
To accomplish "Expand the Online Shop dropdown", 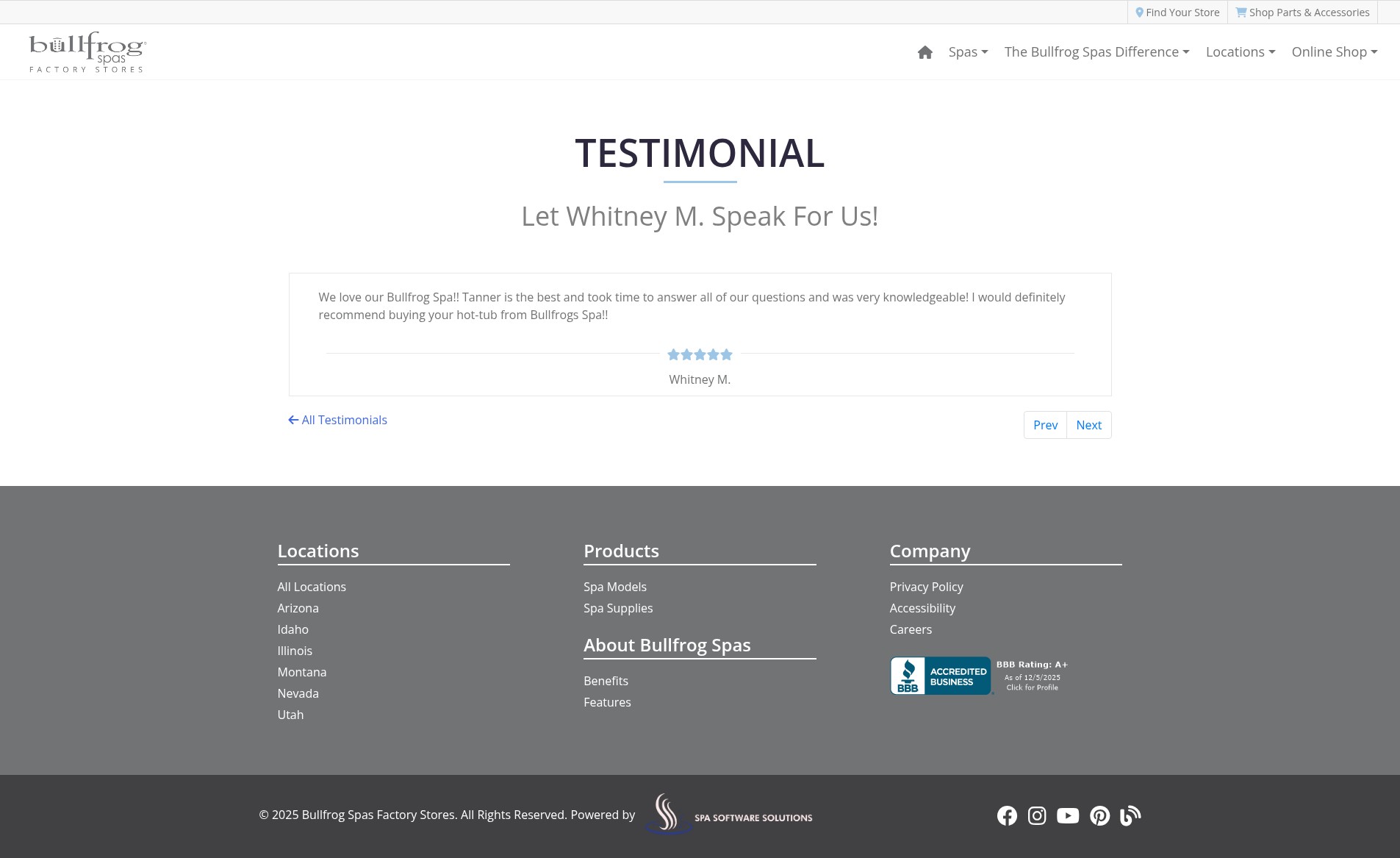I will (x=1335, y=52).
